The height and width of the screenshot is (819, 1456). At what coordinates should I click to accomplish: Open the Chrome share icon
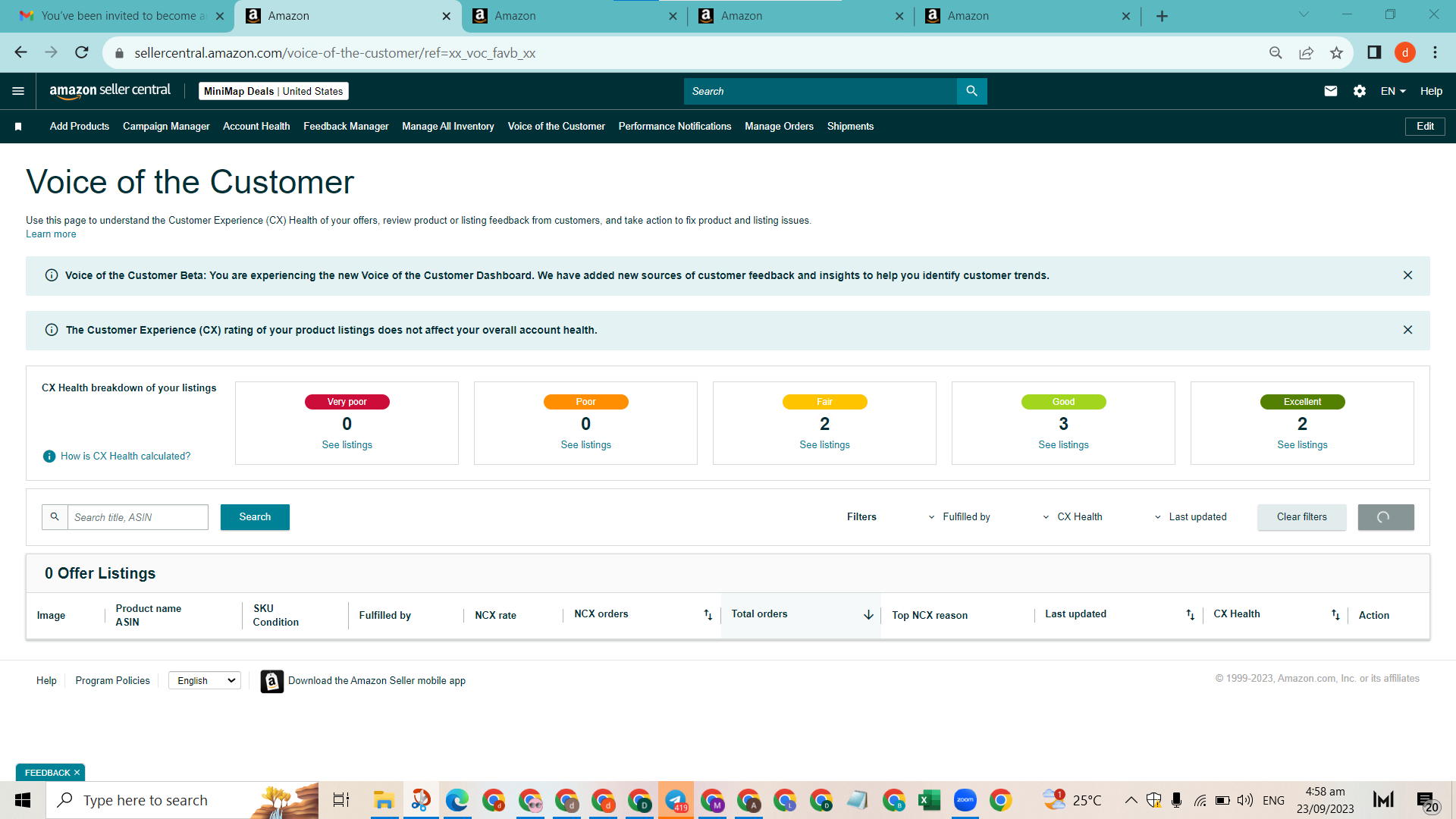[x=1306, y=52]
